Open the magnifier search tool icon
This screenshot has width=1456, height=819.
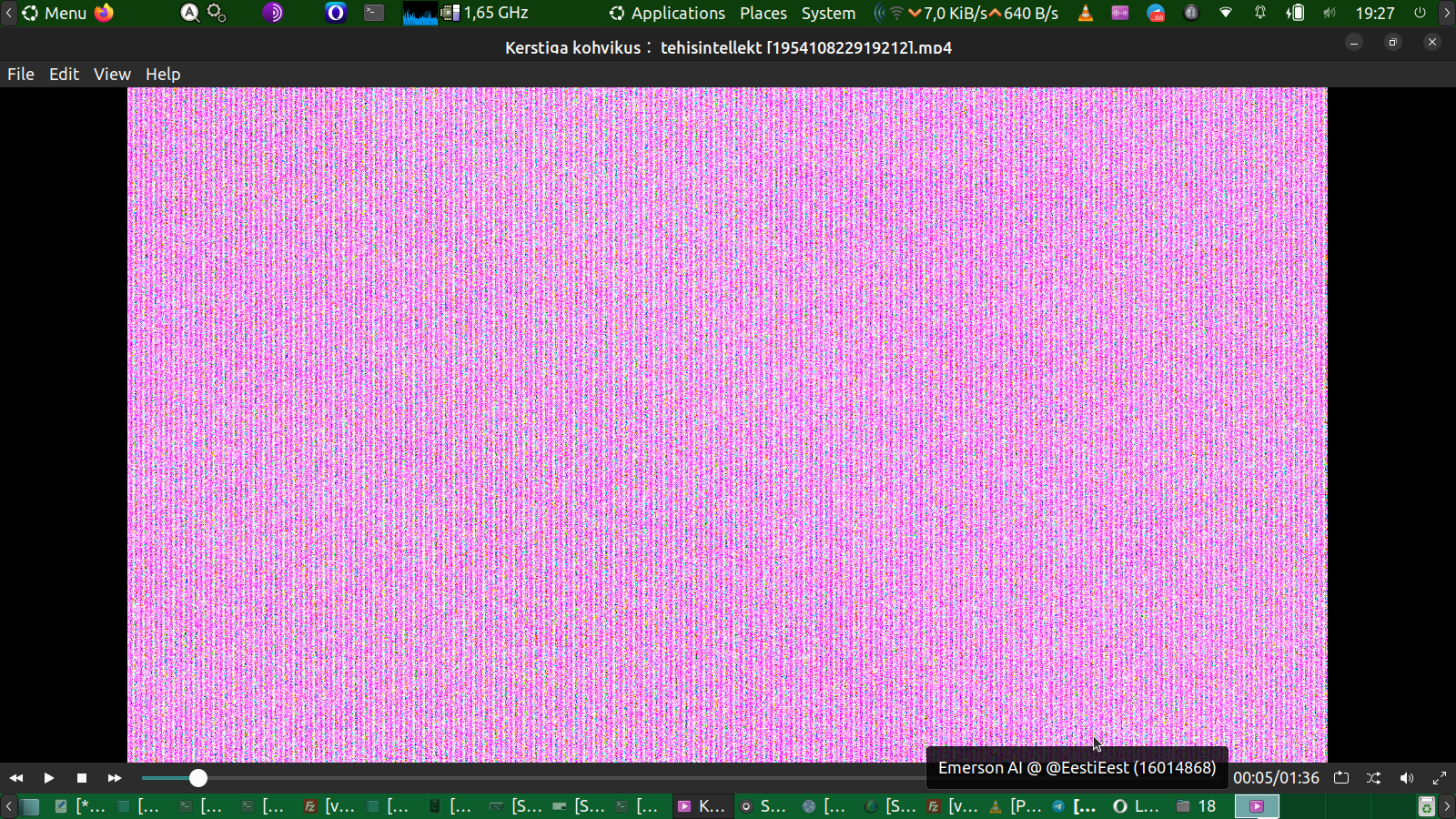pos(189,13)
